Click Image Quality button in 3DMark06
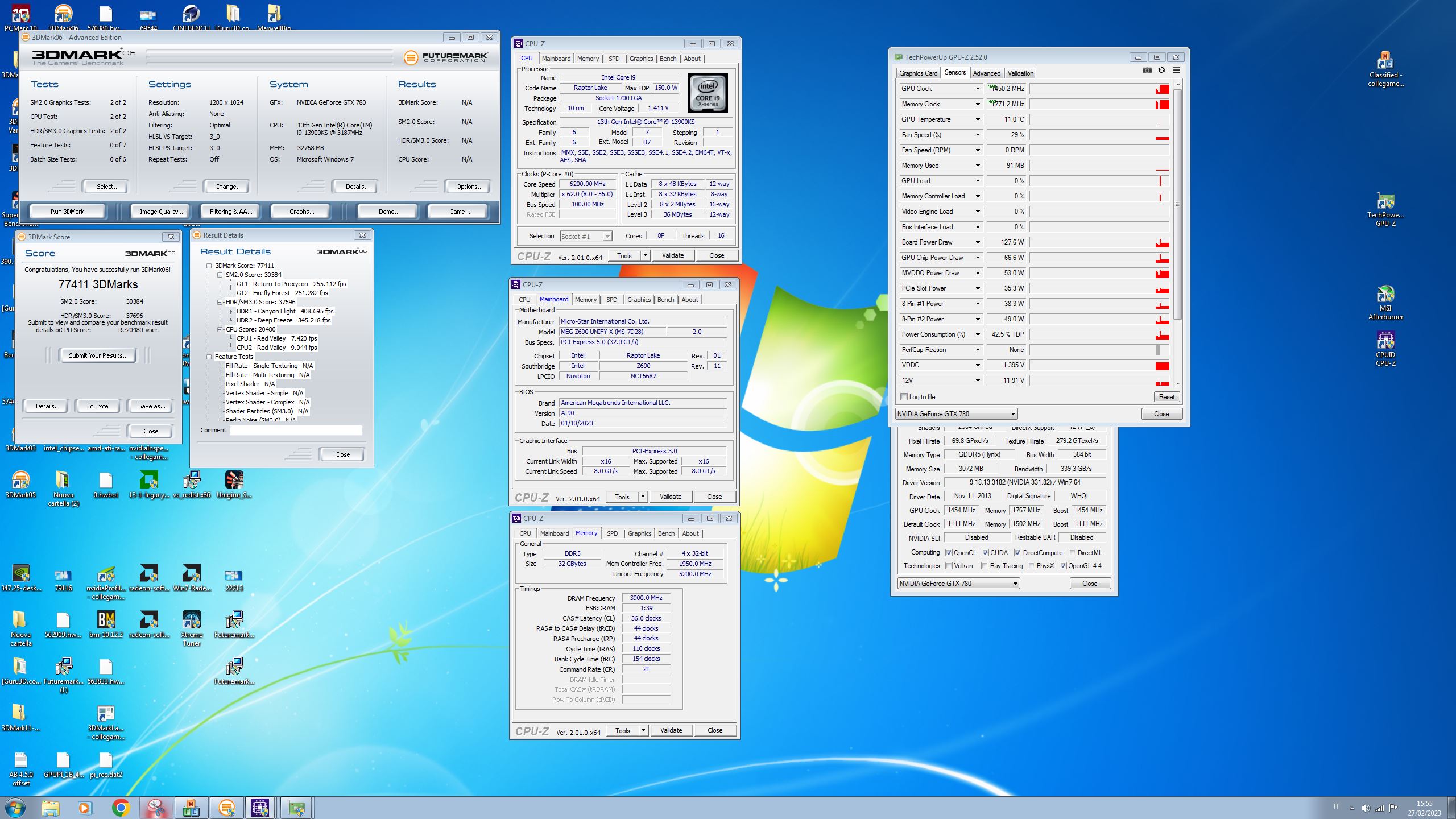This screenshot has width=1456, height=819. (162, 212)
